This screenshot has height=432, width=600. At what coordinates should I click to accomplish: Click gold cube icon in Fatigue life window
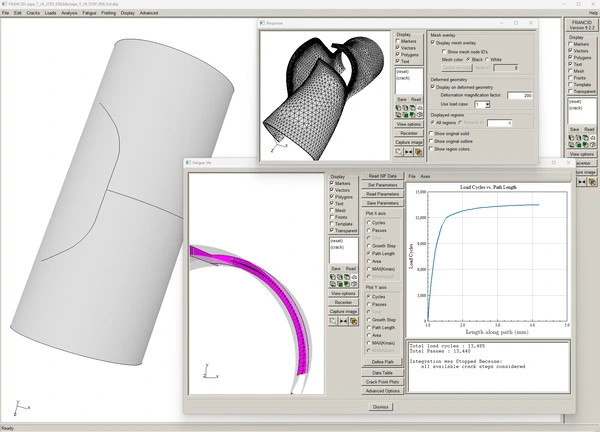click(x=353, y=321)
